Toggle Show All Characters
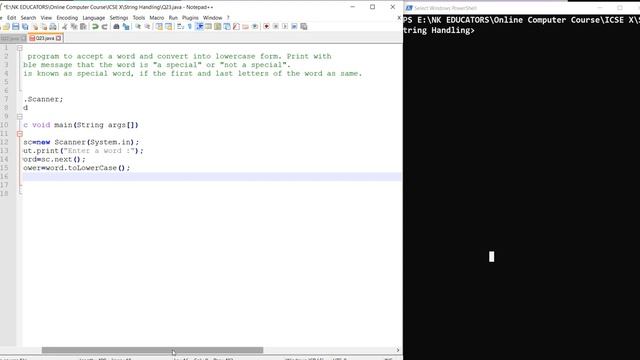 click(189, 27)
